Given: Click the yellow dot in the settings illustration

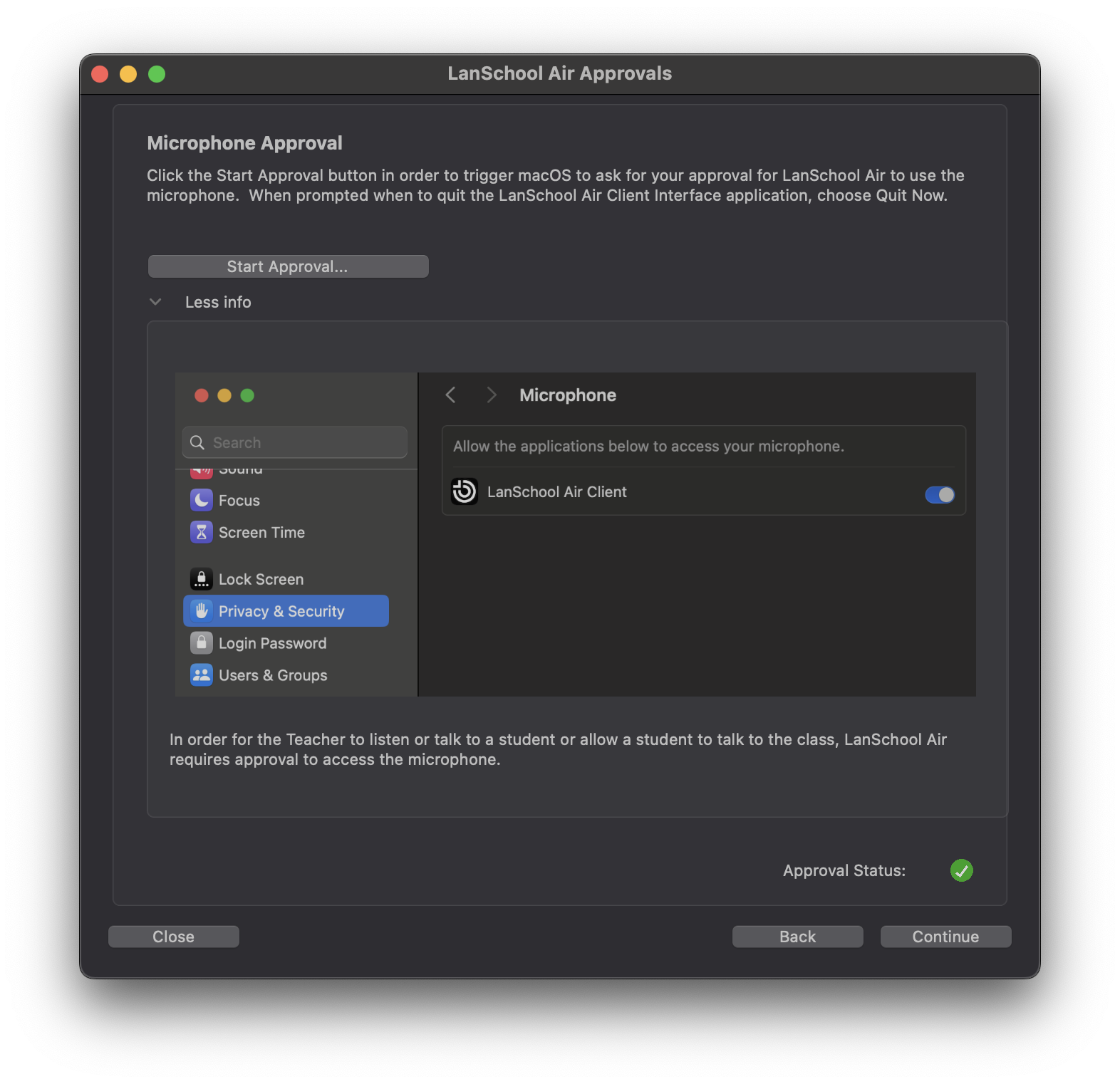Looking at the screenshot, I should pos(224,395).
